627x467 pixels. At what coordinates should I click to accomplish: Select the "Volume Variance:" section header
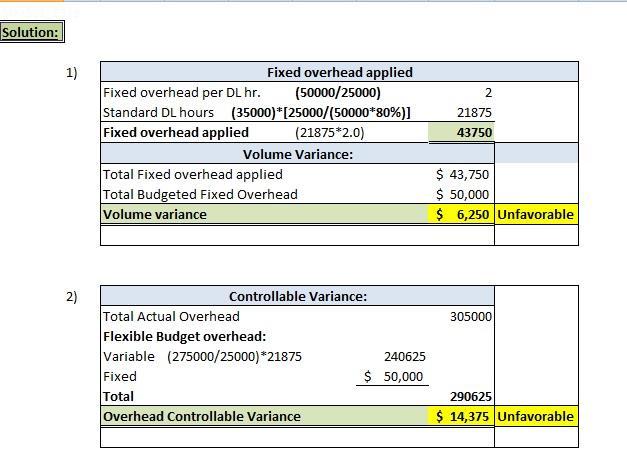[x=297, y=154]
